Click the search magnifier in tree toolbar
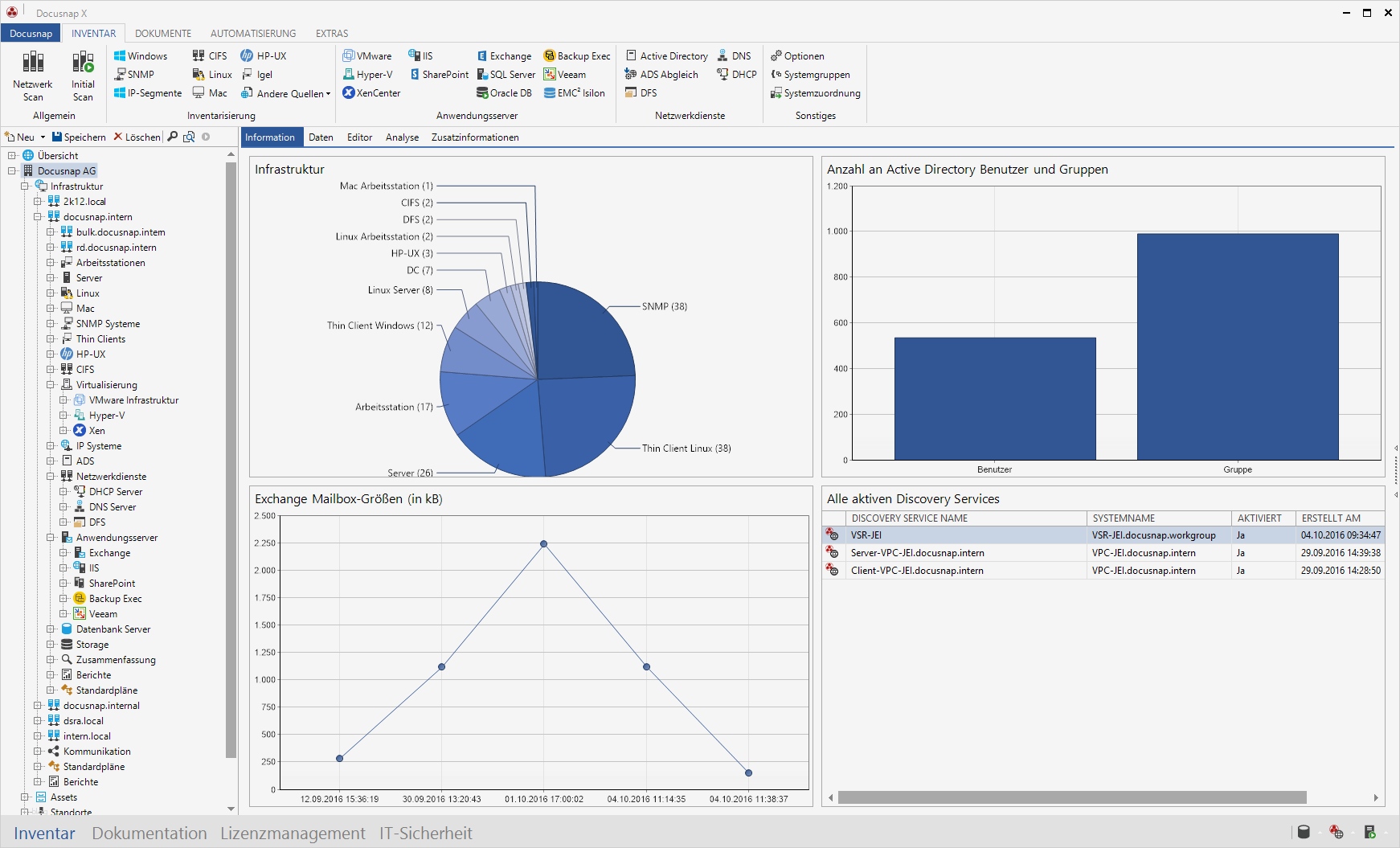This screenshot has height=848, width=1400. coord(172,137)
